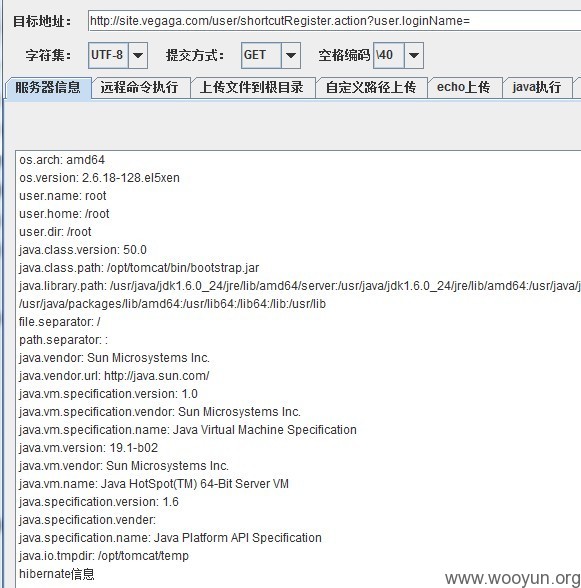Screen dimensions: 581x588
Task: Click the 目标地址 label
Action: pyautogui.click(x=42, y=21)
